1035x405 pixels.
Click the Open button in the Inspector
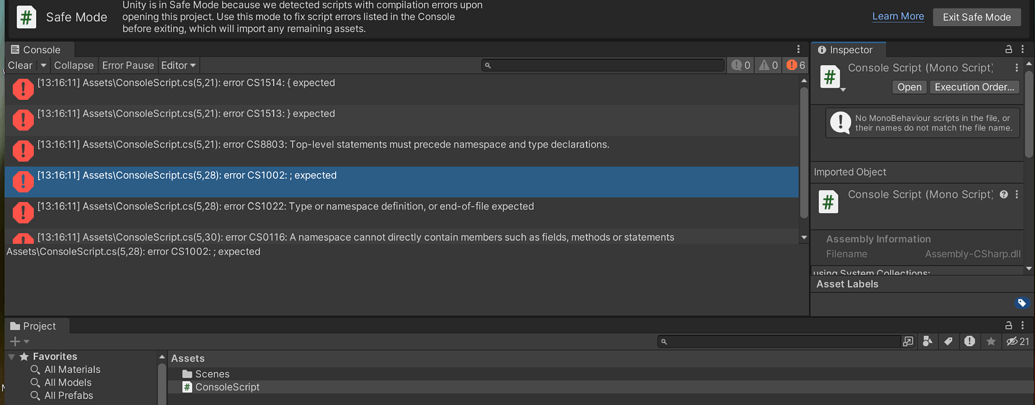pyautogui.click(x=909, y=87)
